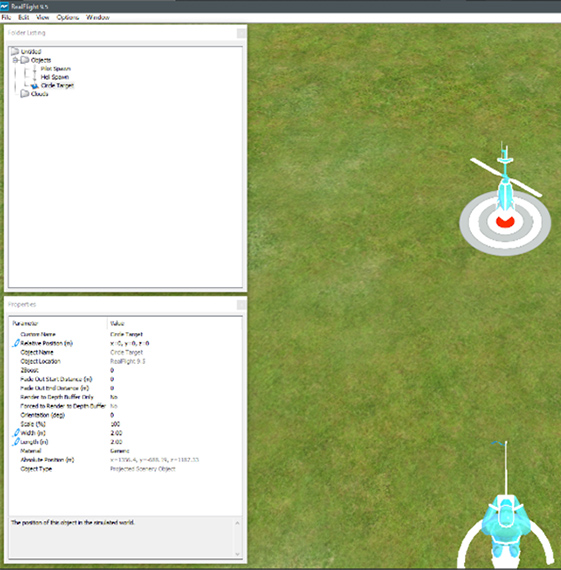Viewport: 561px width, 570px height.
Task: Click the Orientation (deg) value field
Action: tap(175, 415)
